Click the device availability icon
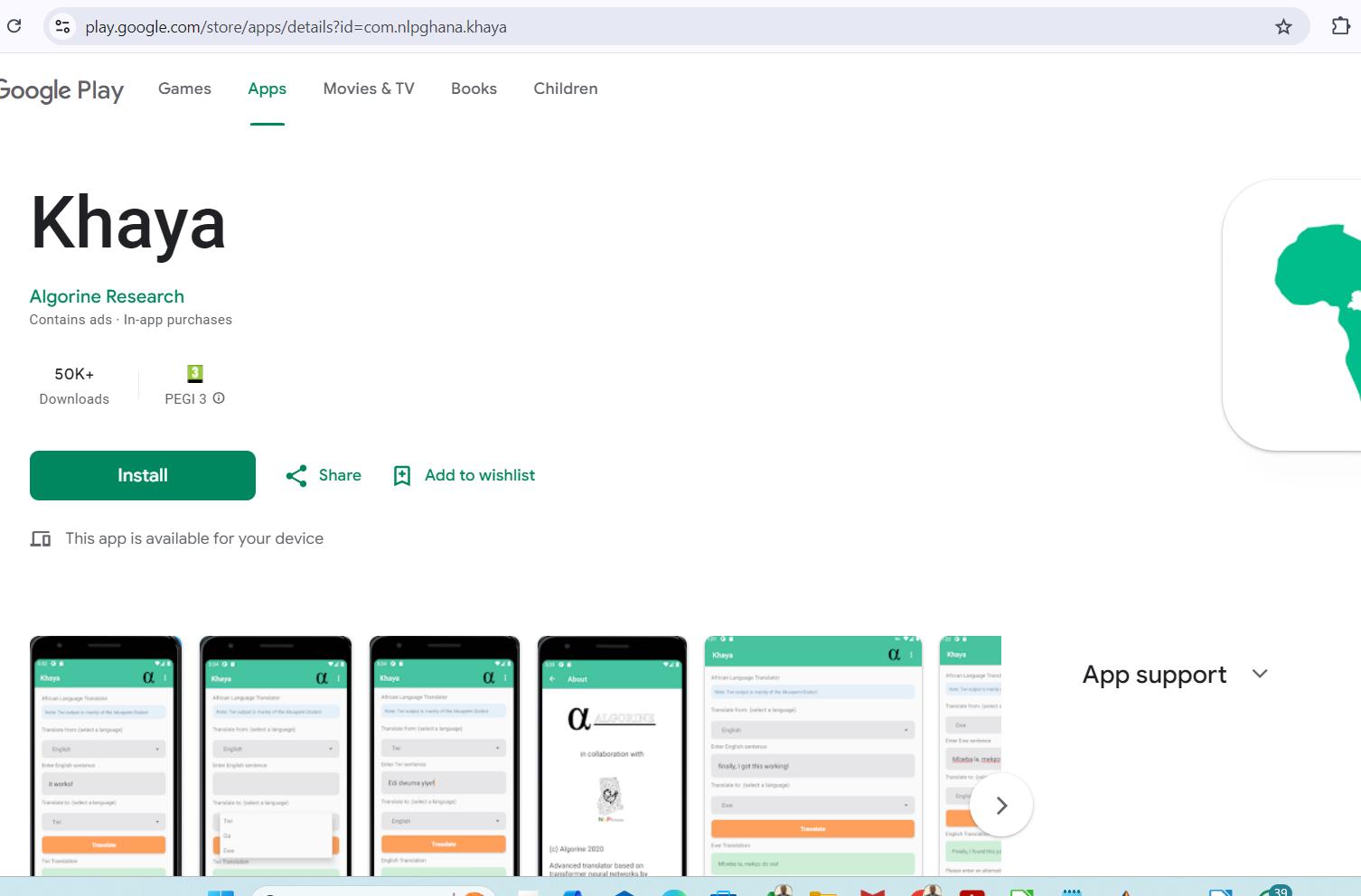This screenshot has width=1361, height=896. tap(41, 539)
